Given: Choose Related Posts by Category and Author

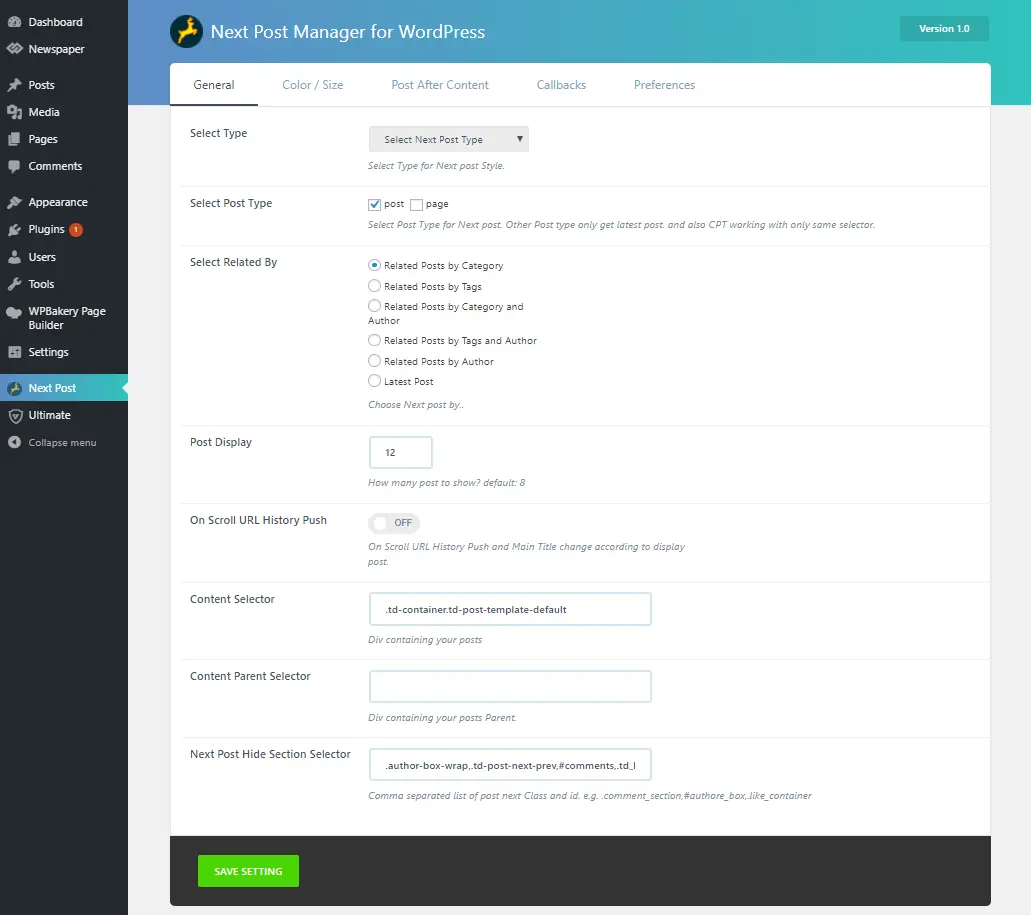Looking at the screenshot, I should pos(374,306).
